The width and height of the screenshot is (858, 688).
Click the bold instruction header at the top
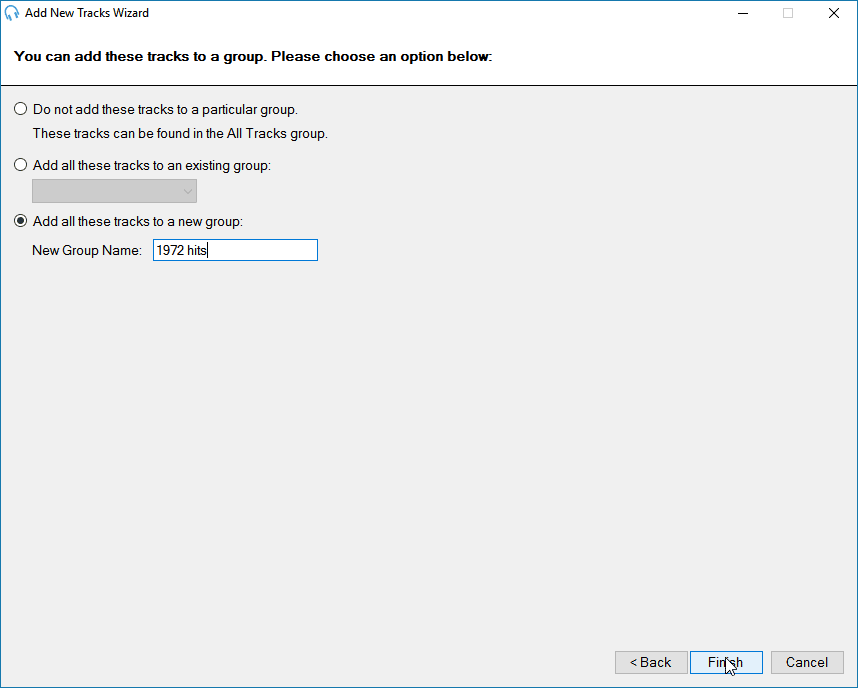click(x=250, y=56)
